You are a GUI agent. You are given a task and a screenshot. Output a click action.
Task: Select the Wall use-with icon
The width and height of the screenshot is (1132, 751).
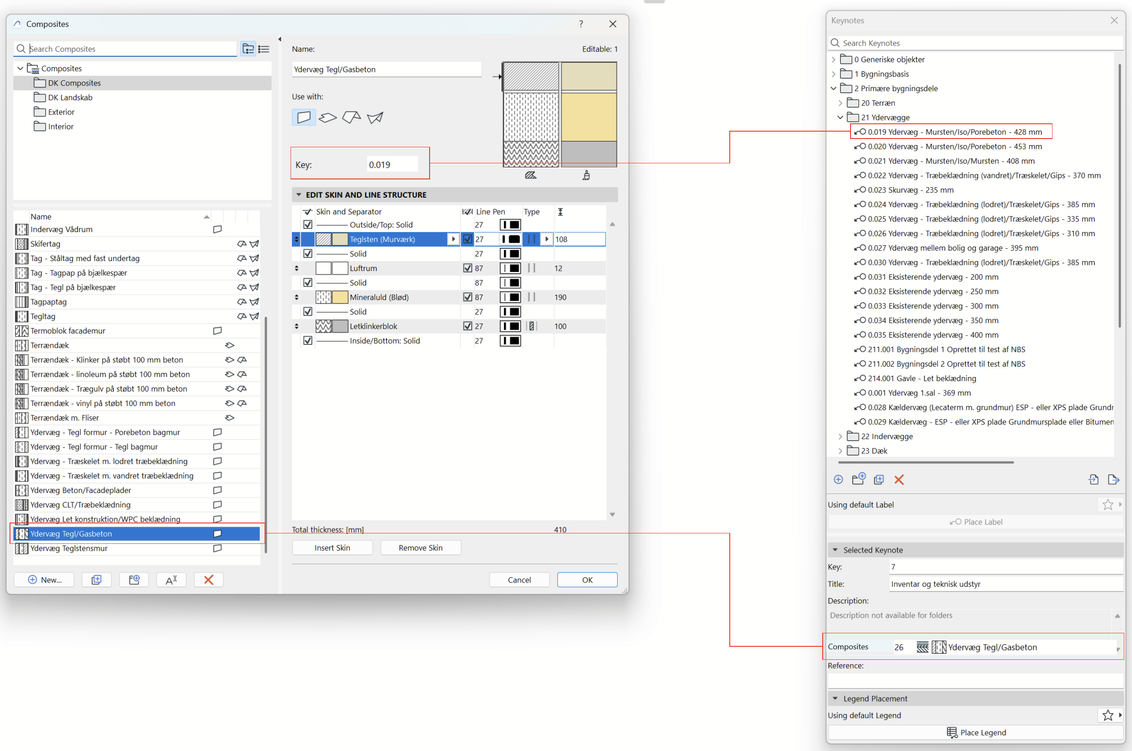(304, 117)
